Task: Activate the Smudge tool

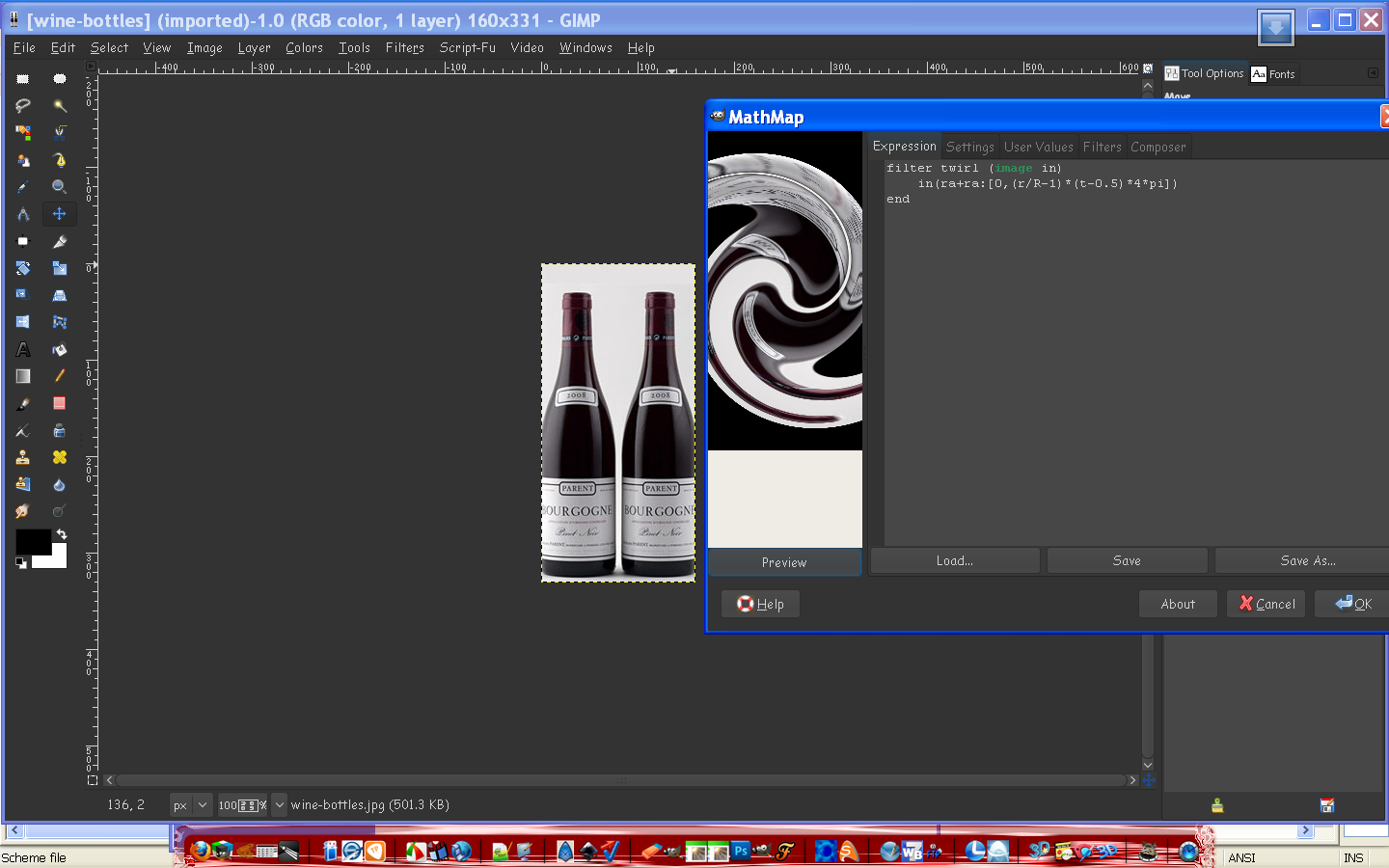Action: (x=23, y=511)
